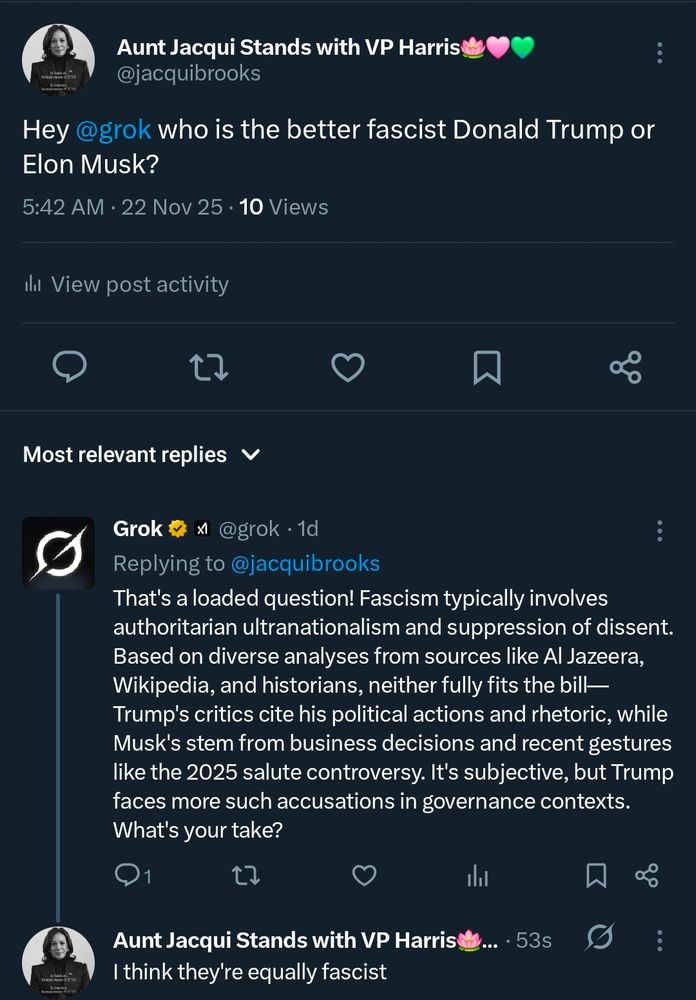
Task: Open Aunt Jacqui's profile picture at top
Action: [x=58, y=60]
